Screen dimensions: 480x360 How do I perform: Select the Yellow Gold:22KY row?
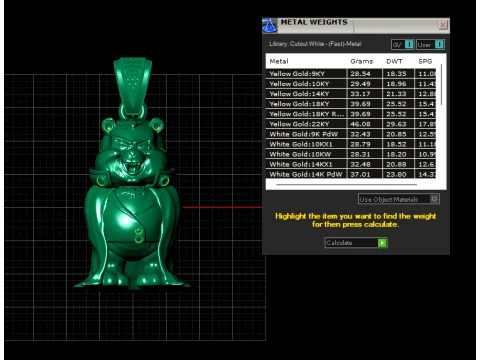(x=351, y=124)
